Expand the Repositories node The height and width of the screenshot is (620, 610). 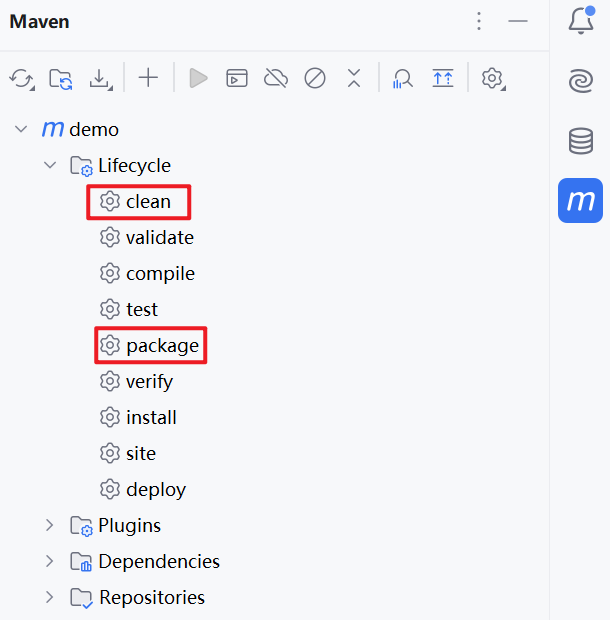pyautogui.click(x=49, y=597)
